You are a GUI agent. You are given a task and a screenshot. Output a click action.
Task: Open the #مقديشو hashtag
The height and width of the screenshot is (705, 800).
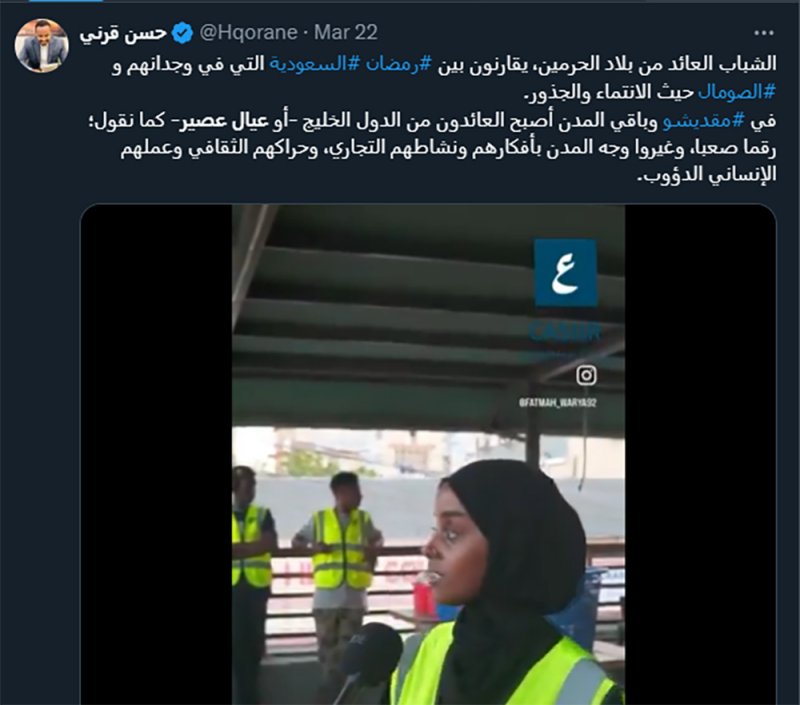(x=705, y=120)
